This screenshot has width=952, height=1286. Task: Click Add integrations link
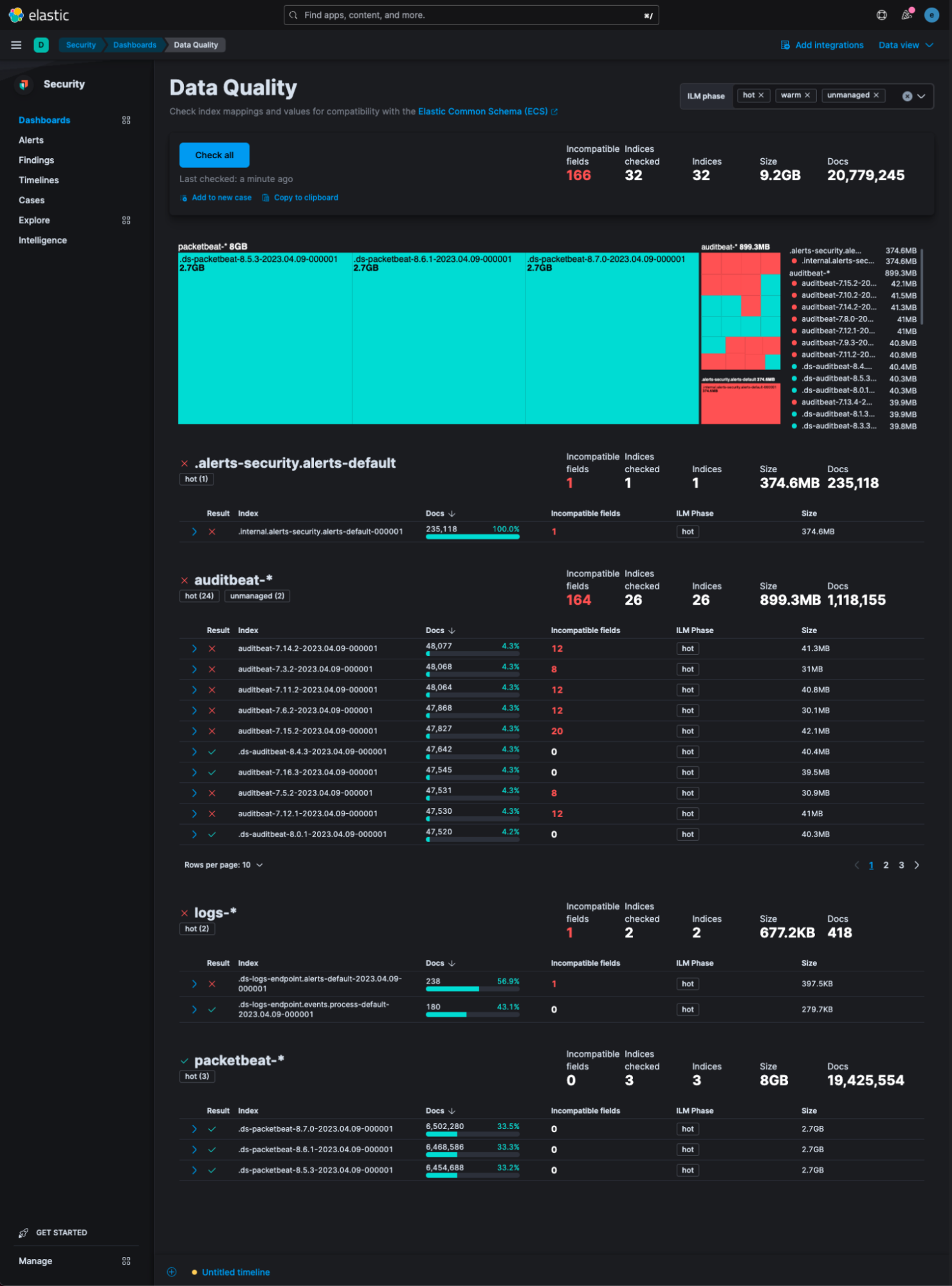coord(822,45)
